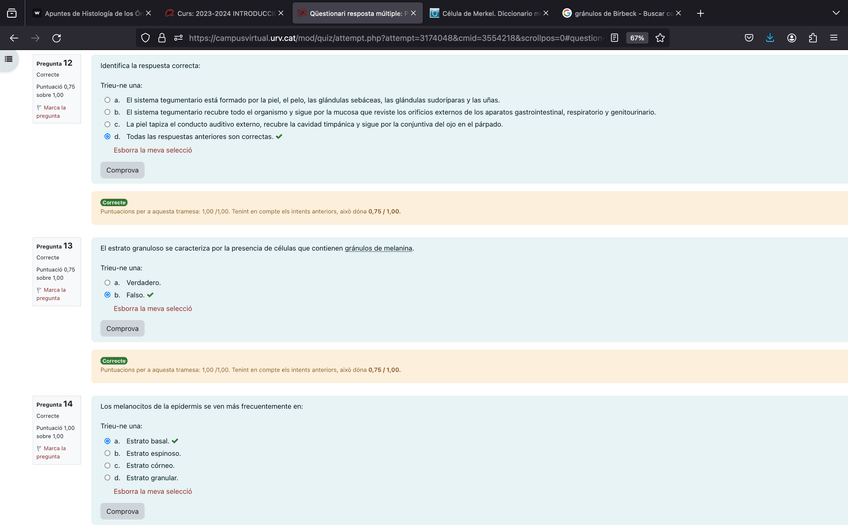Go back to previous page
This screenshot has width=848, height=530.
[x=14, y=38]
